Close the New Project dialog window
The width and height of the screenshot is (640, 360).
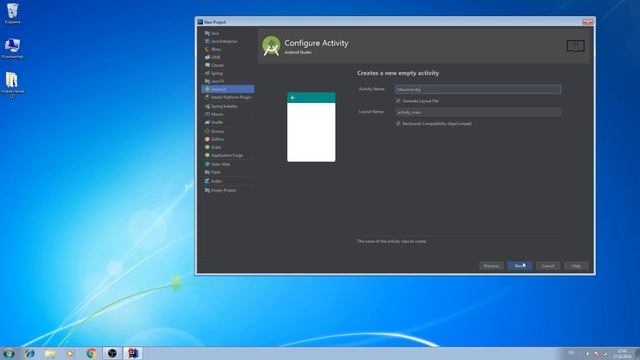pyautogui.click(x=587, y=22)
